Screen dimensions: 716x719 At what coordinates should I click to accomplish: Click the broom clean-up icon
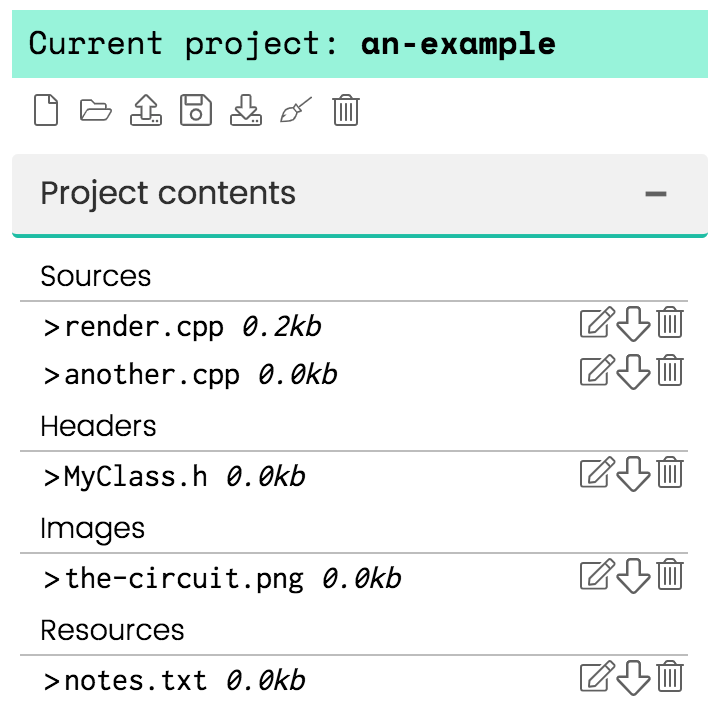[296, 110]
